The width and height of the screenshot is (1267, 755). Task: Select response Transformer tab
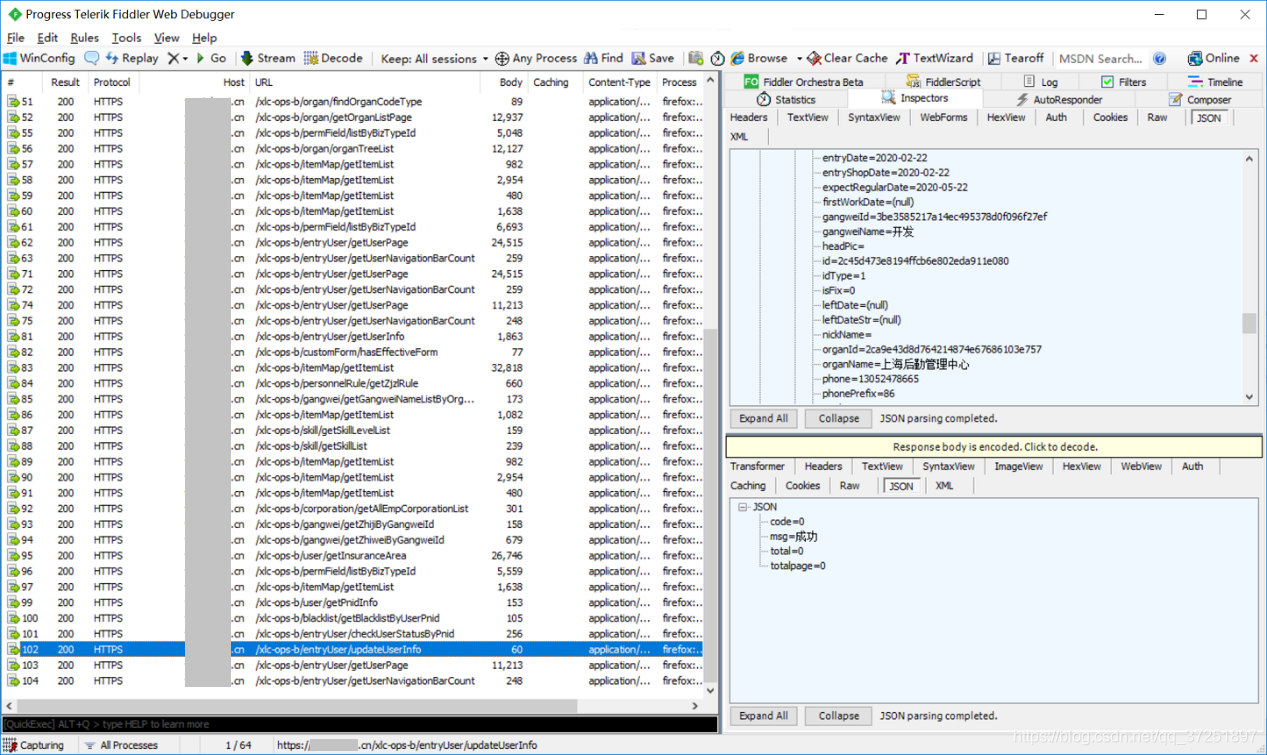[758, 466]
